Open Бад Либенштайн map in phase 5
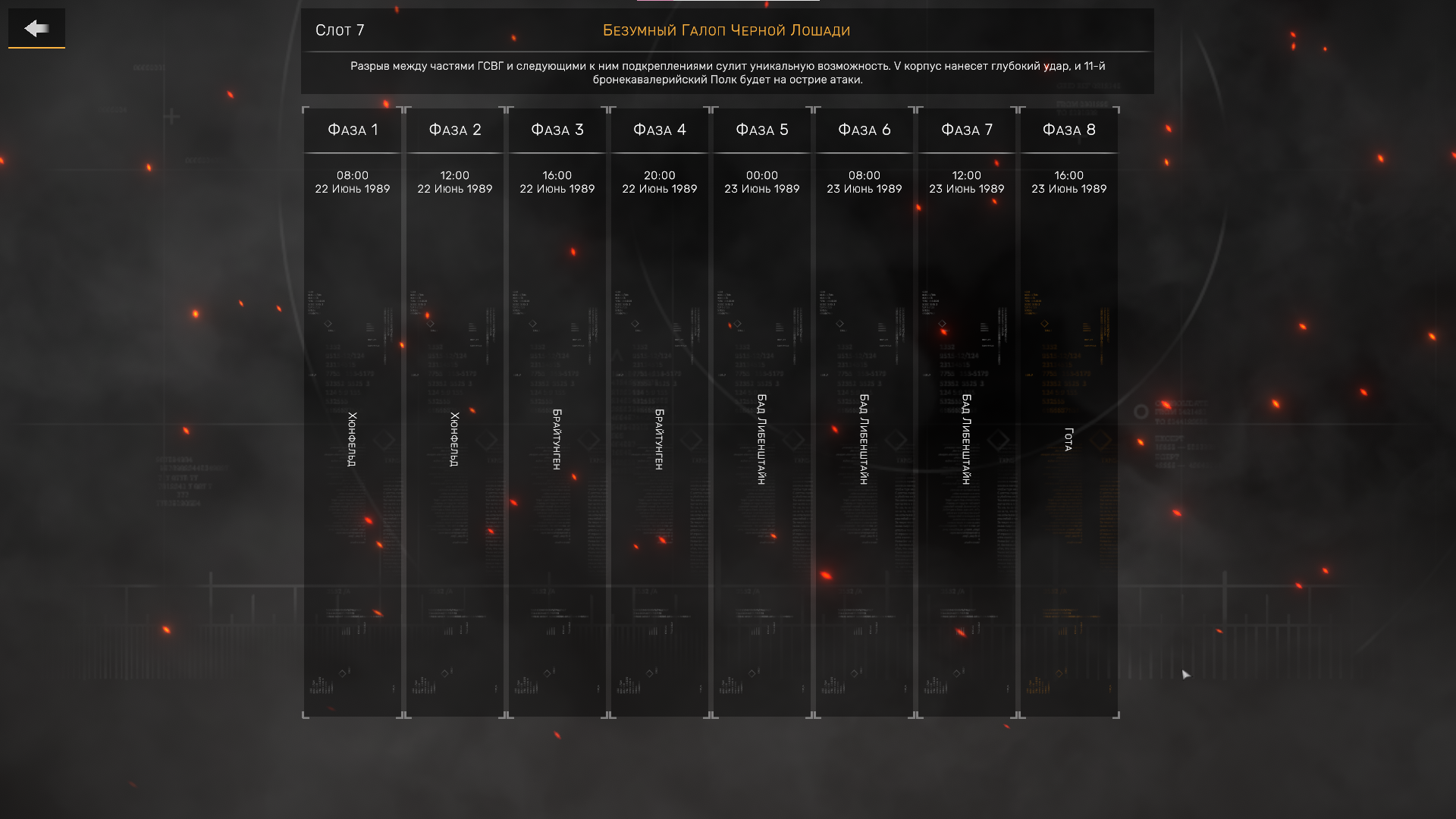The width and height of the screenshot is (1456, 819). tap(761, 439)
